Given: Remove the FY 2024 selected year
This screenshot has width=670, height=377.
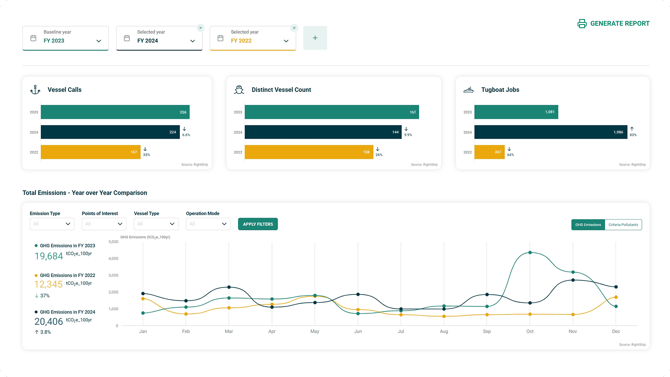Looking at the screenshot, I should pos(200,28).
